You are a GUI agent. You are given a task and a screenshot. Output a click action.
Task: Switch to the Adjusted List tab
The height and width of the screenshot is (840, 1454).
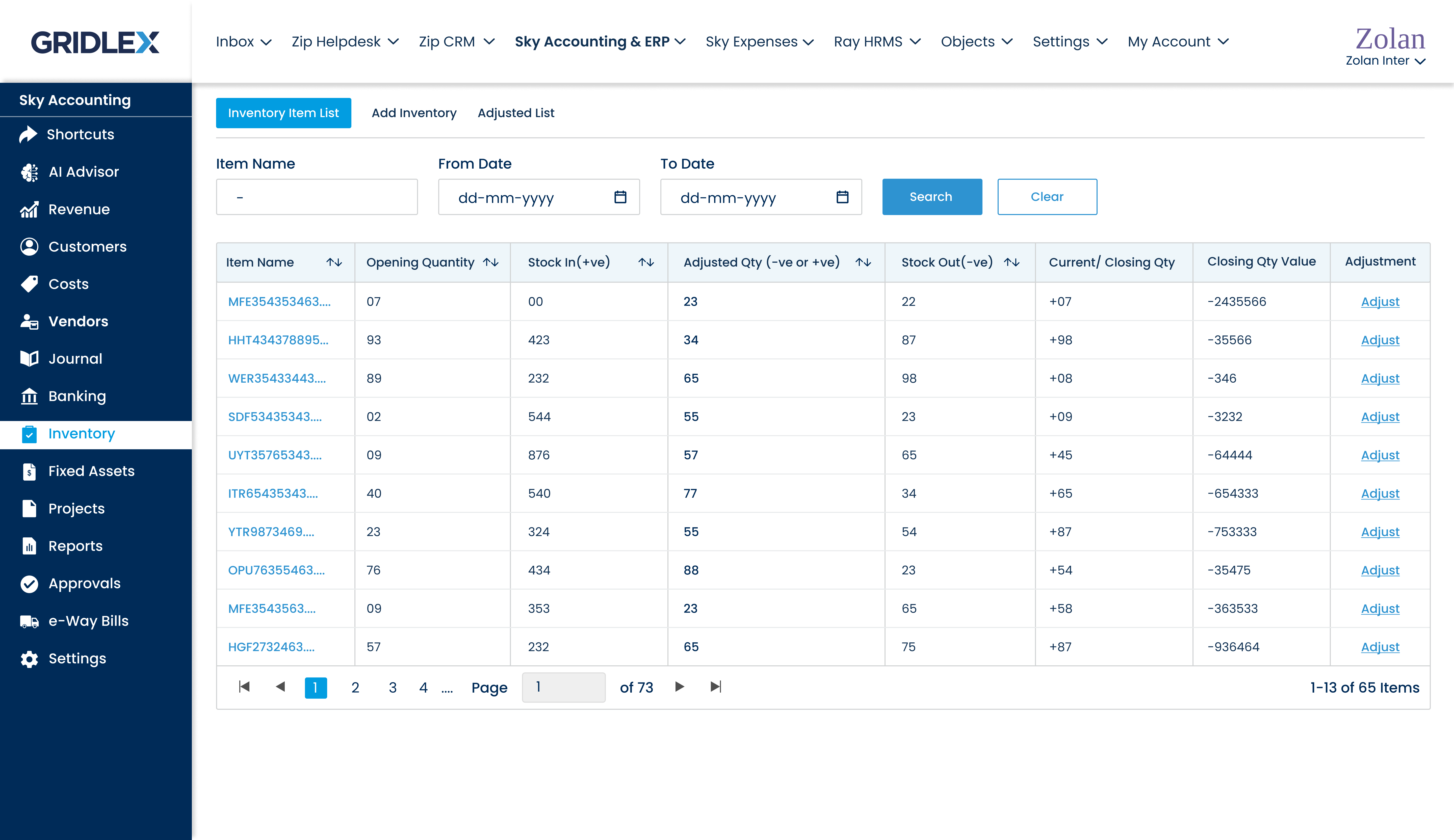click(516, 113)
